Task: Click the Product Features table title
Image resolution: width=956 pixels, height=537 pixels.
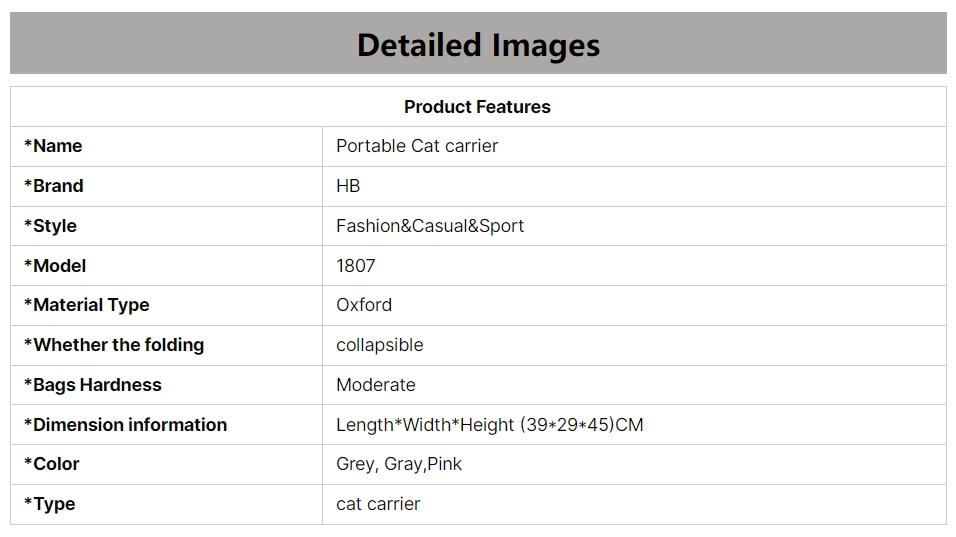Action: tap(477, 107)
